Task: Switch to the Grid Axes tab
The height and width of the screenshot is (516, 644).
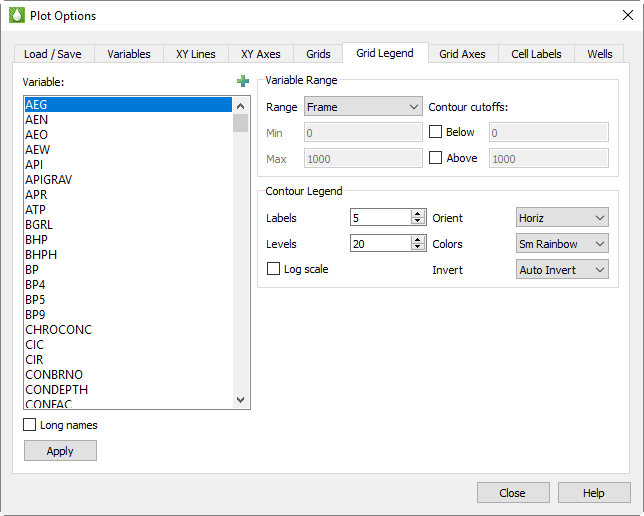Action: 462,54
